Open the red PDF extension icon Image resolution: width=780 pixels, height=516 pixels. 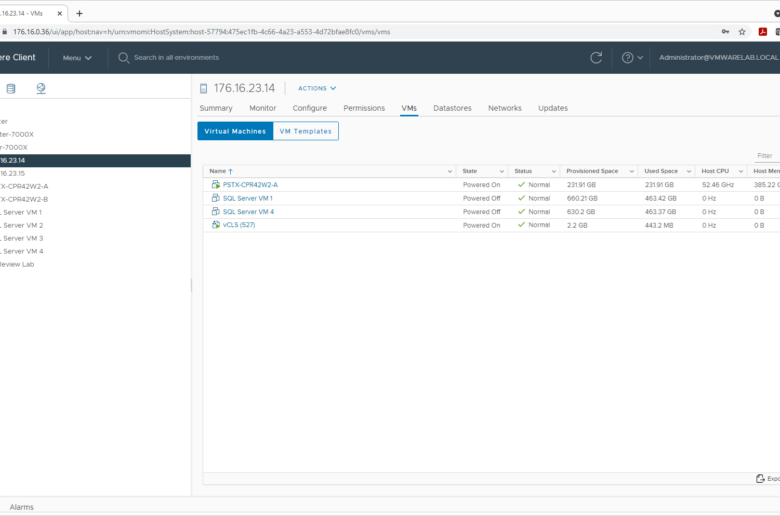(763, 32)
